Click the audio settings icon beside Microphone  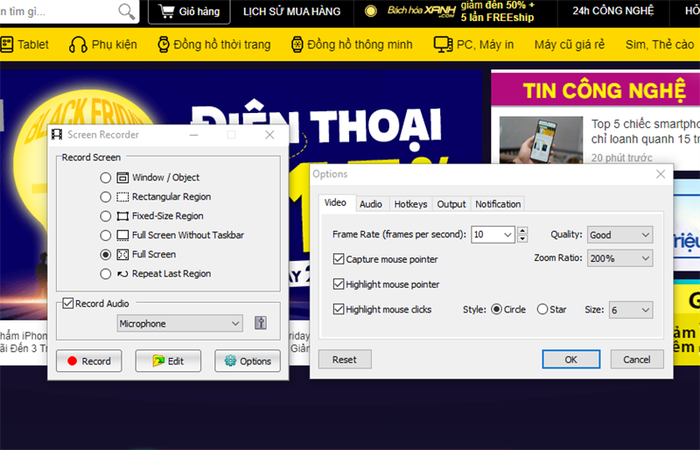[261, 323]
